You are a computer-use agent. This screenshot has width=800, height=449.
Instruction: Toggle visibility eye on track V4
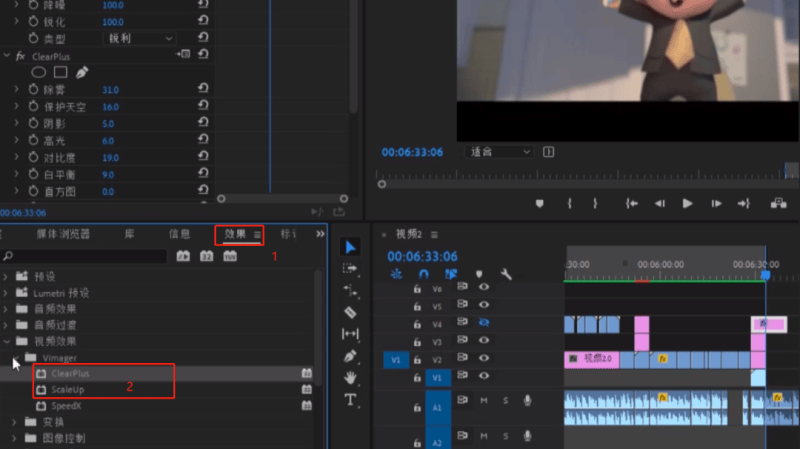tap(484, 324)
